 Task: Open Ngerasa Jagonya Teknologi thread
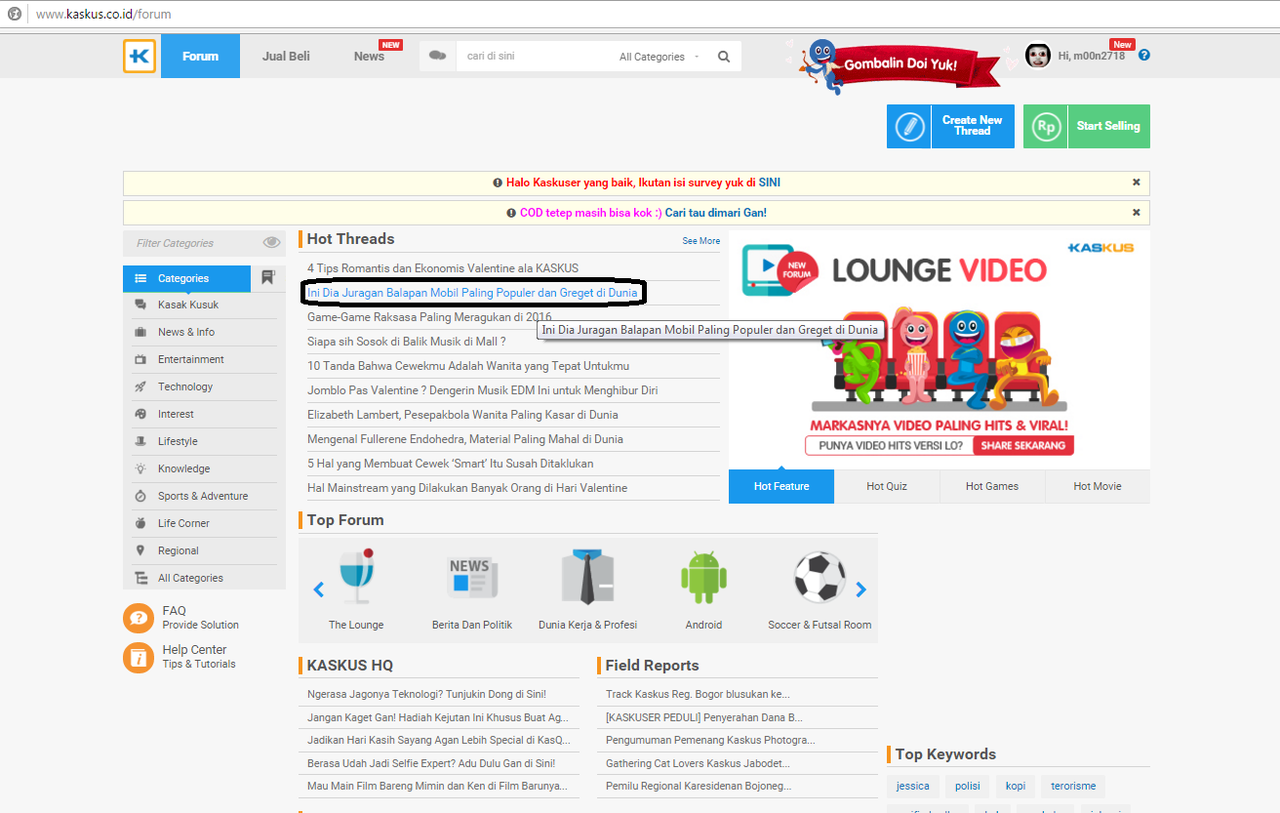tap(427, 694)
